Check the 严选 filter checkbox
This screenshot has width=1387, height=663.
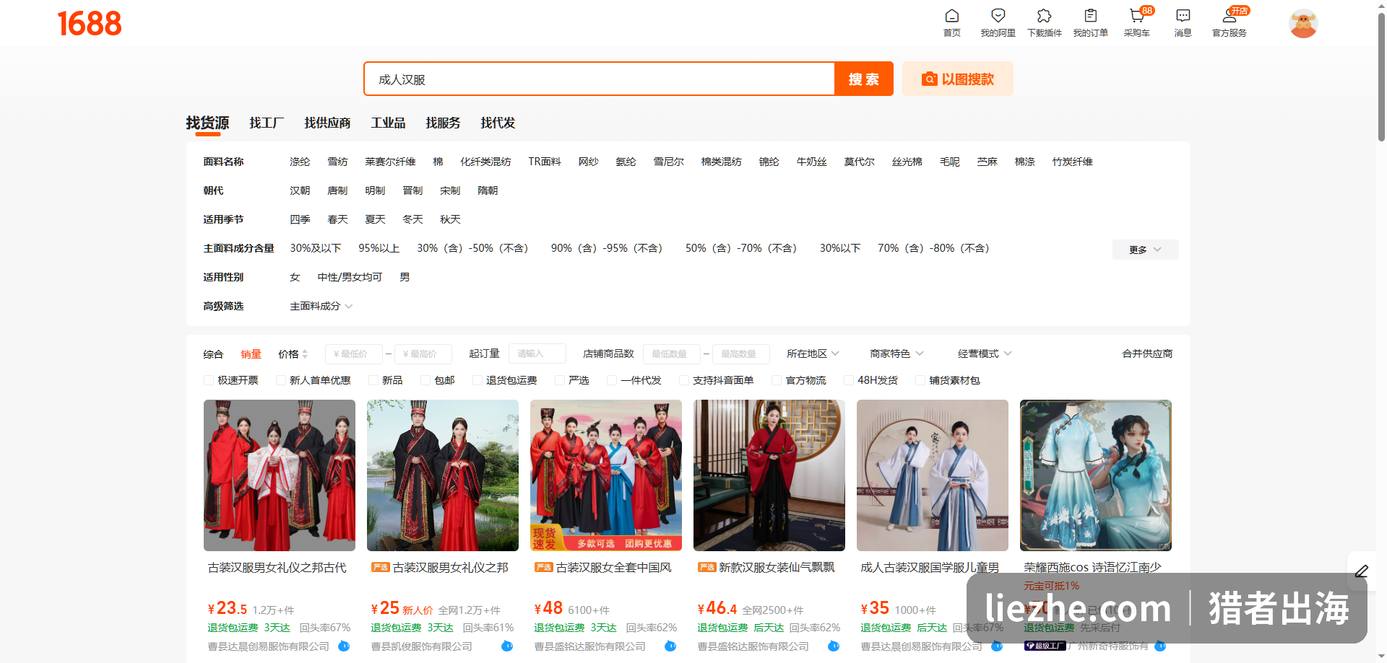pyautogui.click(x=559, y=380)
